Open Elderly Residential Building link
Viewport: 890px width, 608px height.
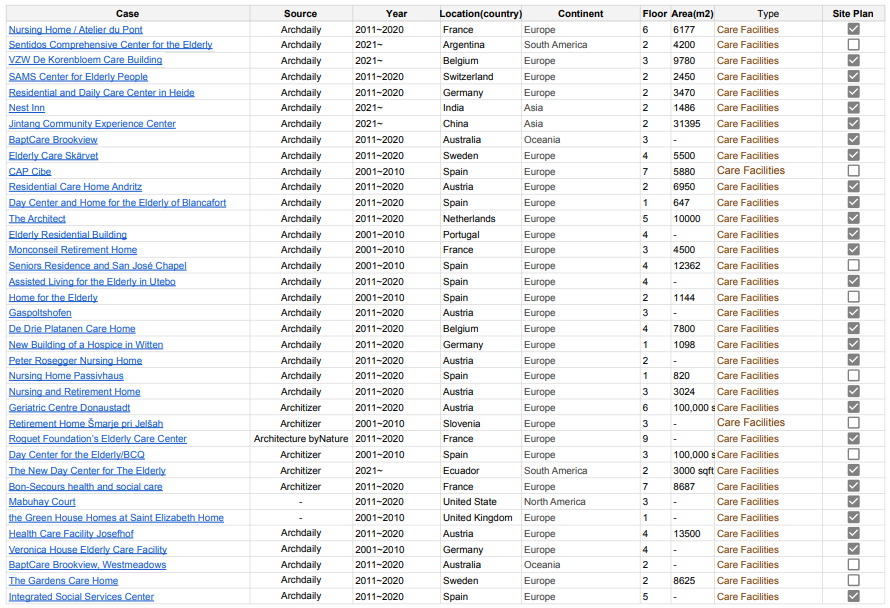[68, 234]
